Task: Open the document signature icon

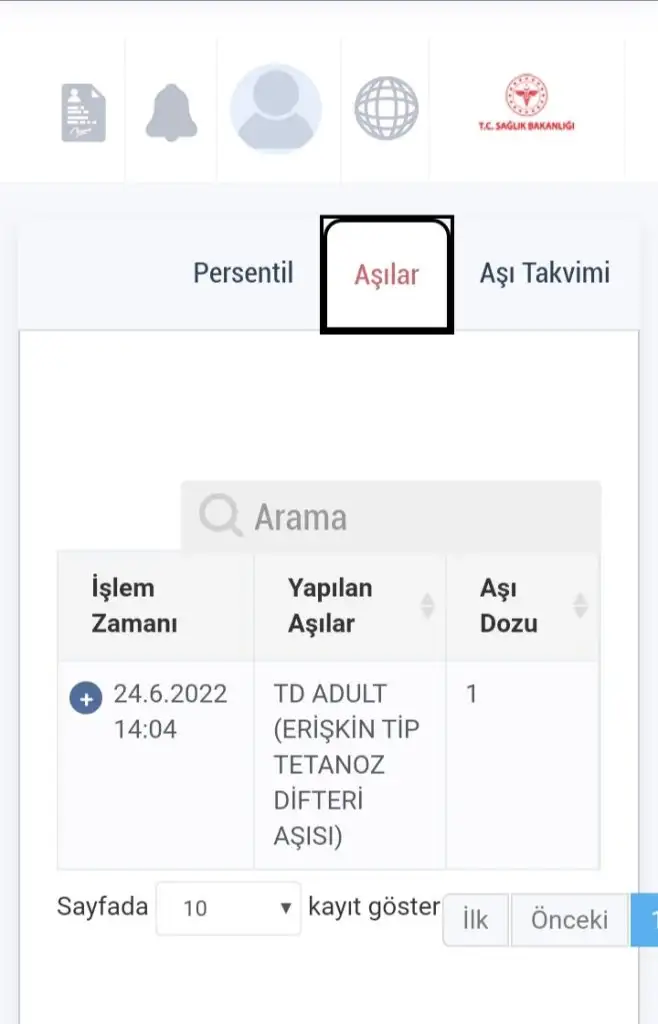Action: 84,112
